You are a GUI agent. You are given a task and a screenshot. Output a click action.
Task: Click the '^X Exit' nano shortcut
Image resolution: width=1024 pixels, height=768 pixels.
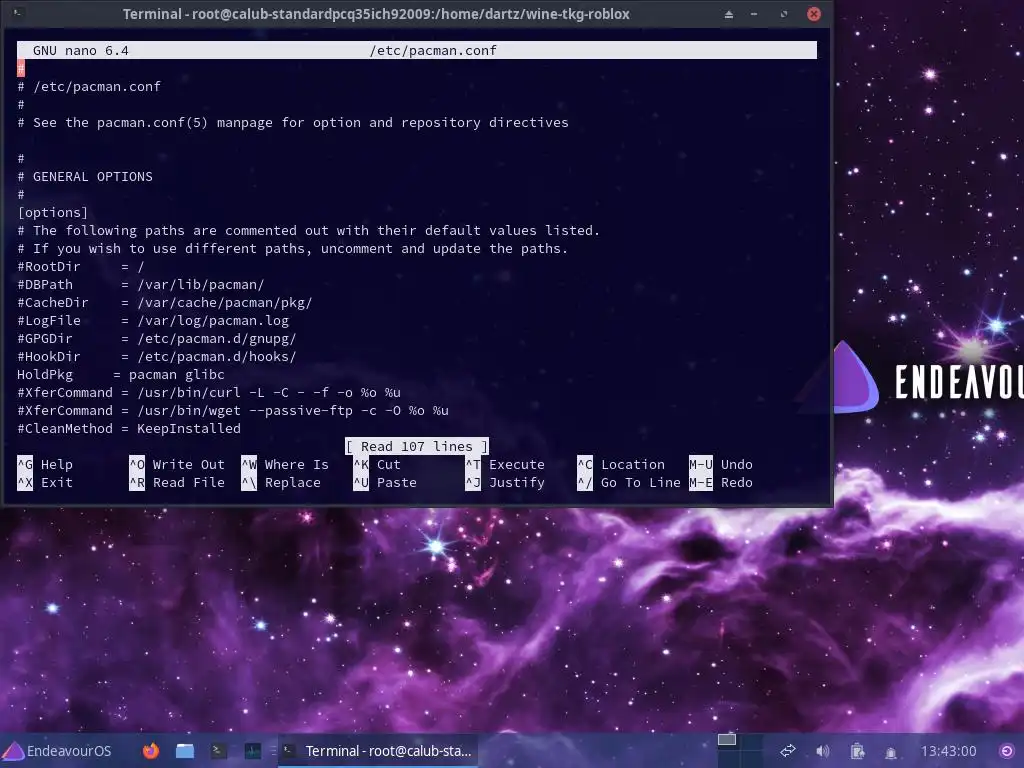(45, 483)
